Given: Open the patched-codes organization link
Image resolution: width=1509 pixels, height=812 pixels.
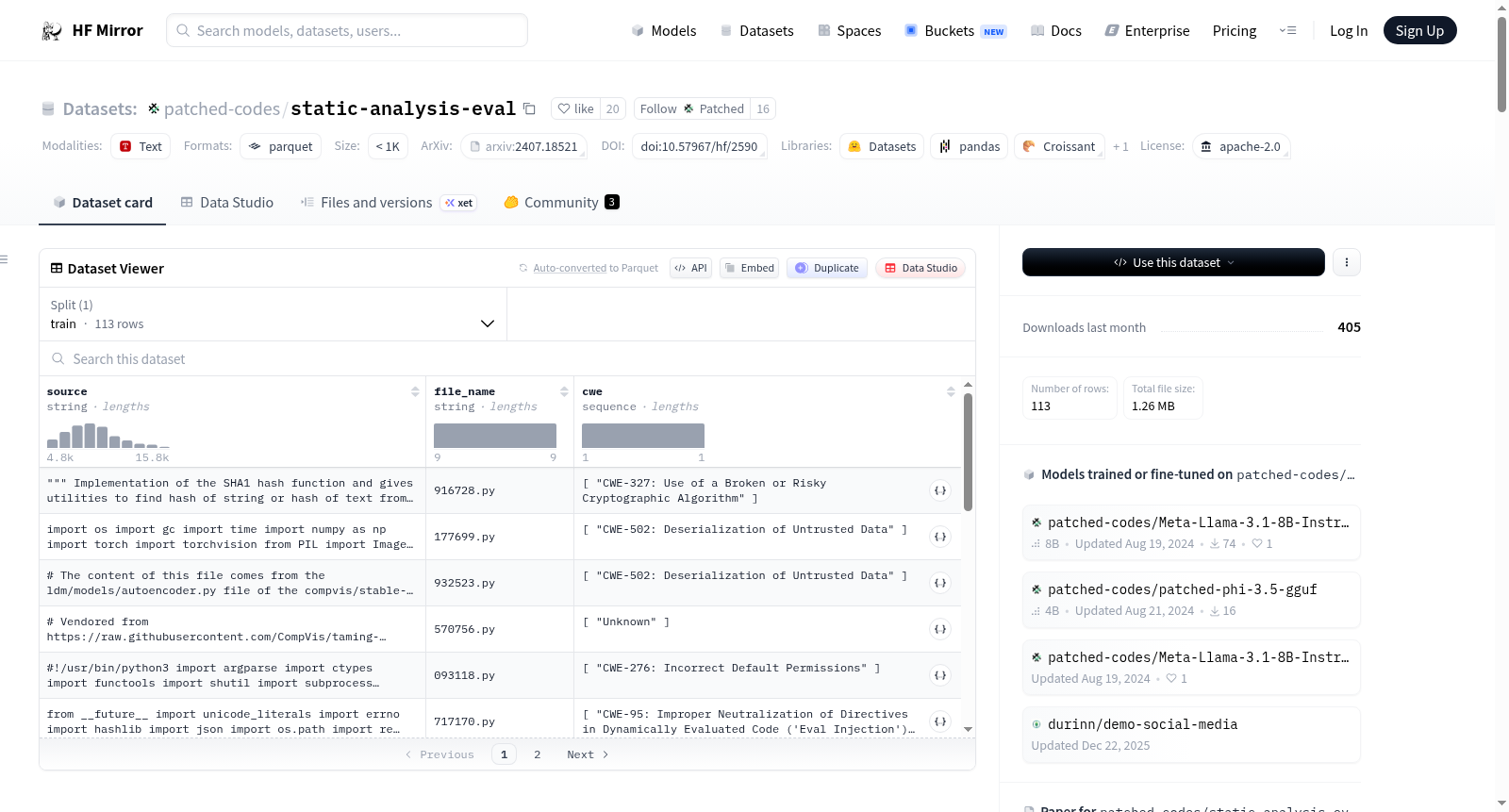Looking at the screenshot, I should [x=222, y=109].
